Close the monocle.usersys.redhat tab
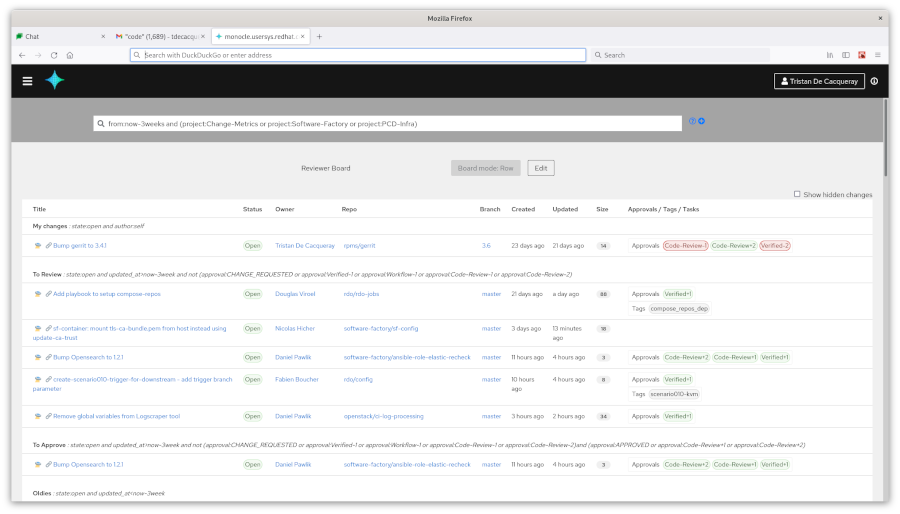Screen dimensions: 900x514 pos(302,36)
